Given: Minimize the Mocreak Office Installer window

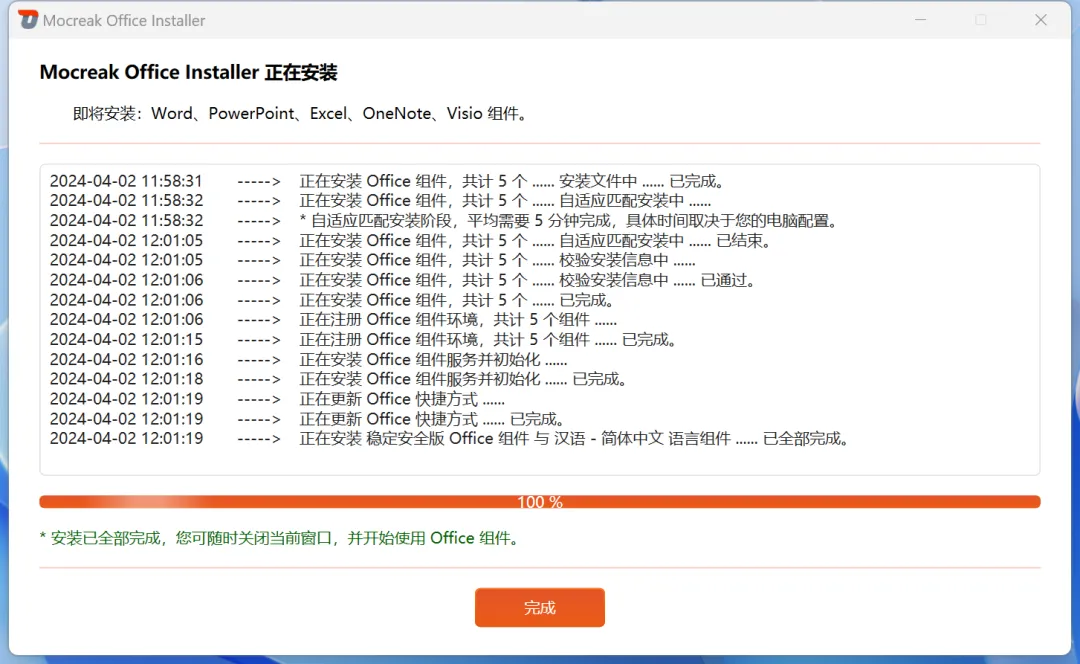Looking at the screenshot, I should coord(920,20).
